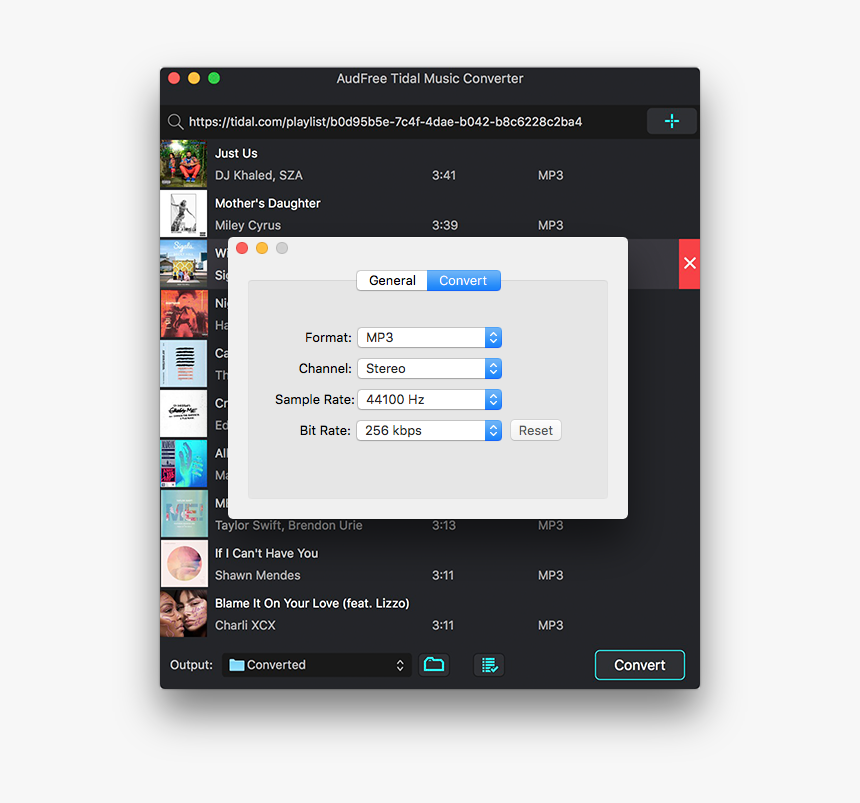Click the search magnifier icon
860x803 pixels.
(x=176, y=121)
